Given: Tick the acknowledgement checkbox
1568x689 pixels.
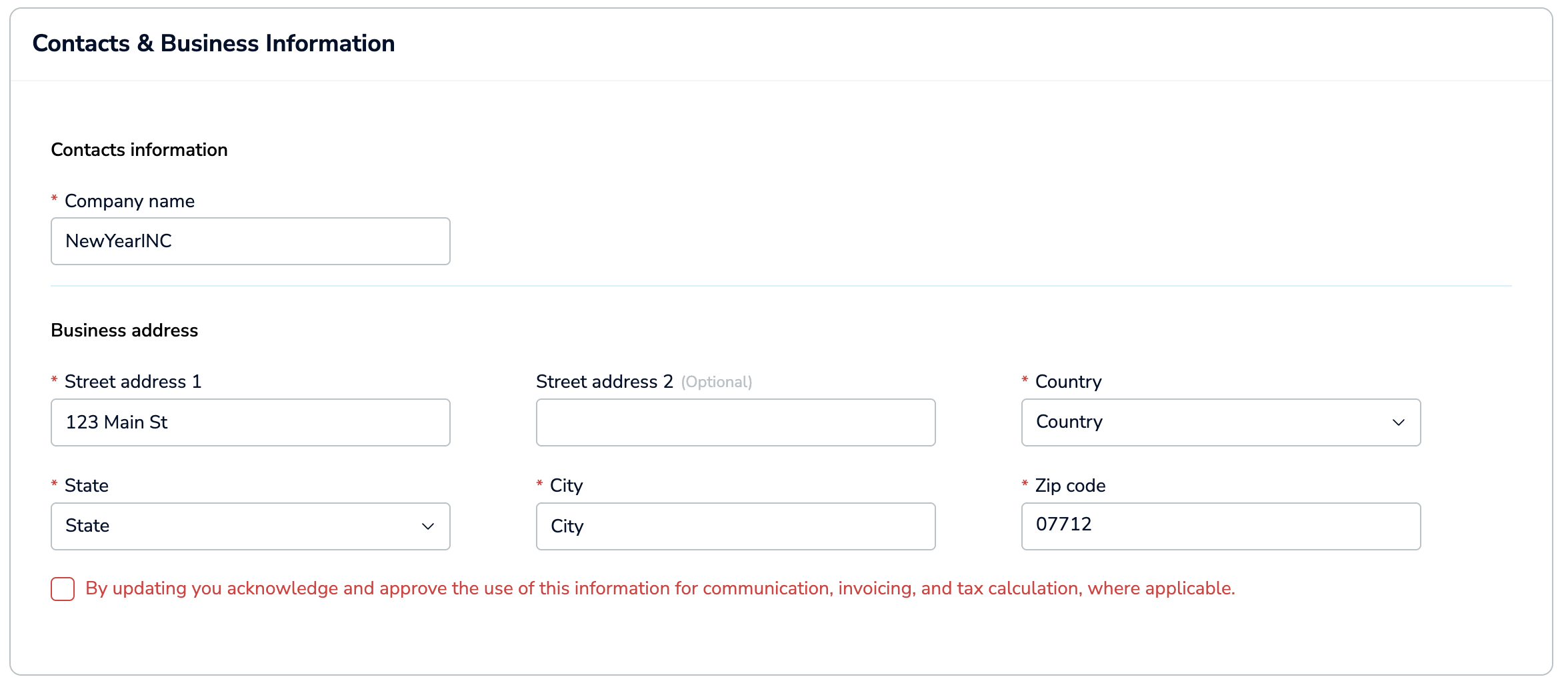Looking at the screenshot, I should [x=63, y=589].
